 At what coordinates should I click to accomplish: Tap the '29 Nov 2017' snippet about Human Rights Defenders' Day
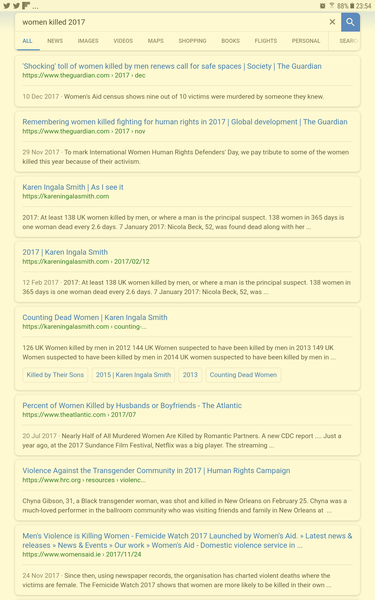pyautogui.click(x=186, y=157)
